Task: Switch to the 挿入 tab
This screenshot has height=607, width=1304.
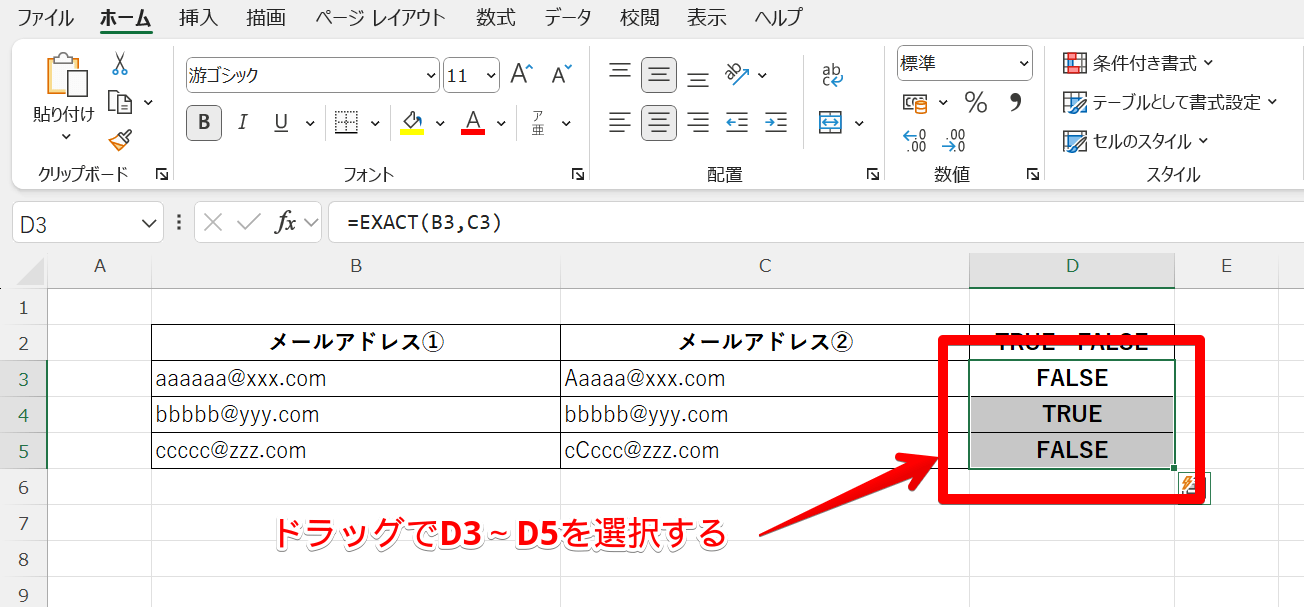Action: [198, 17]
